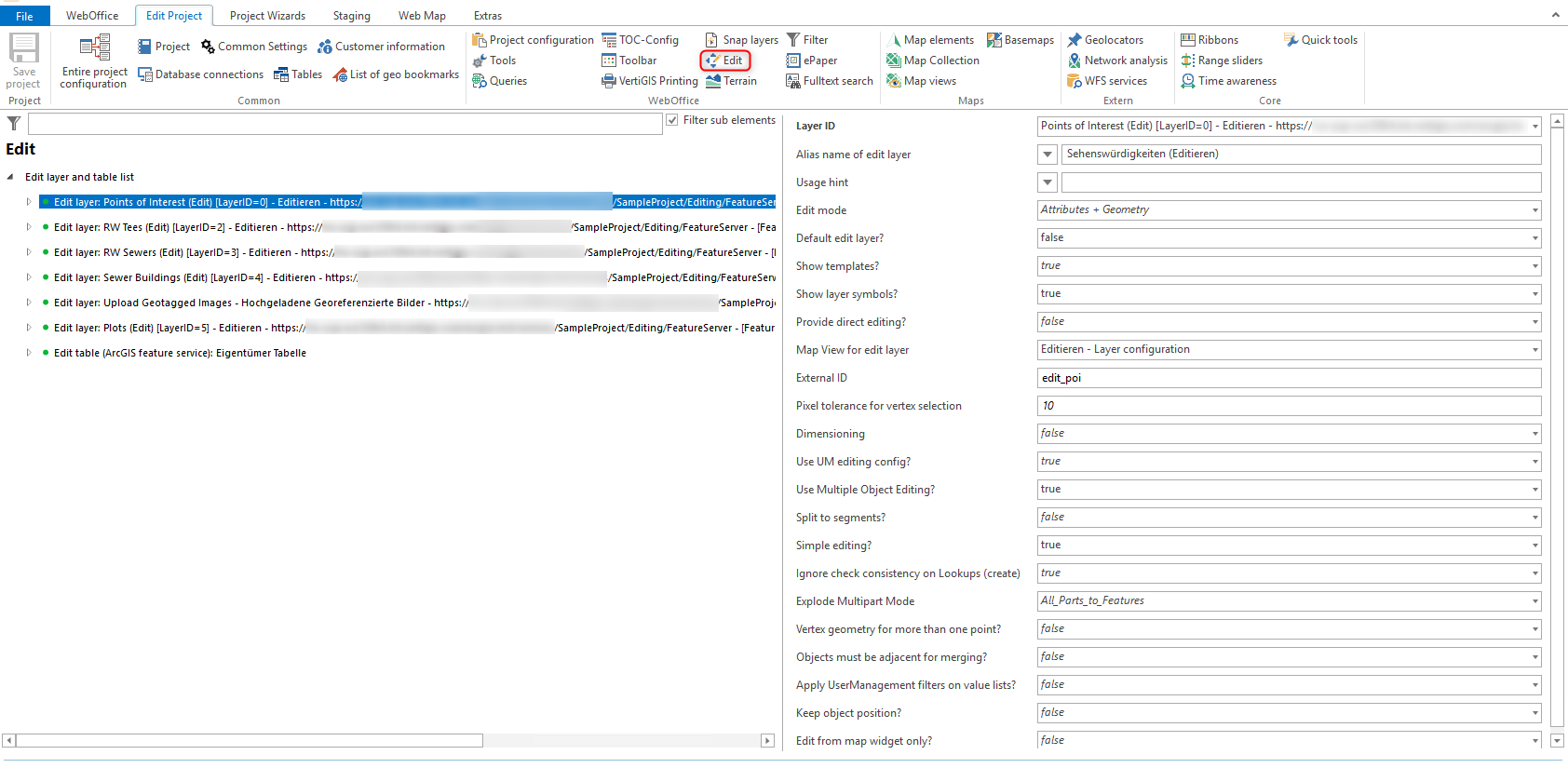Expand Eigentümer Tabelle edit table node
This screenshot has height=768, width=1568.
(x=29, y=353)
